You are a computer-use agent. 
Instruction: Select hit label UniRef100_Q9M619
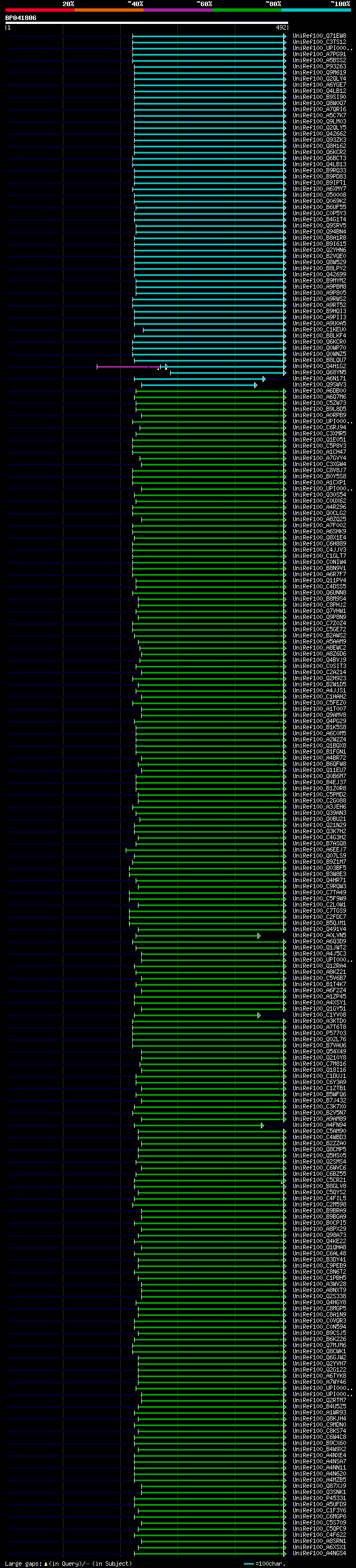319,72
